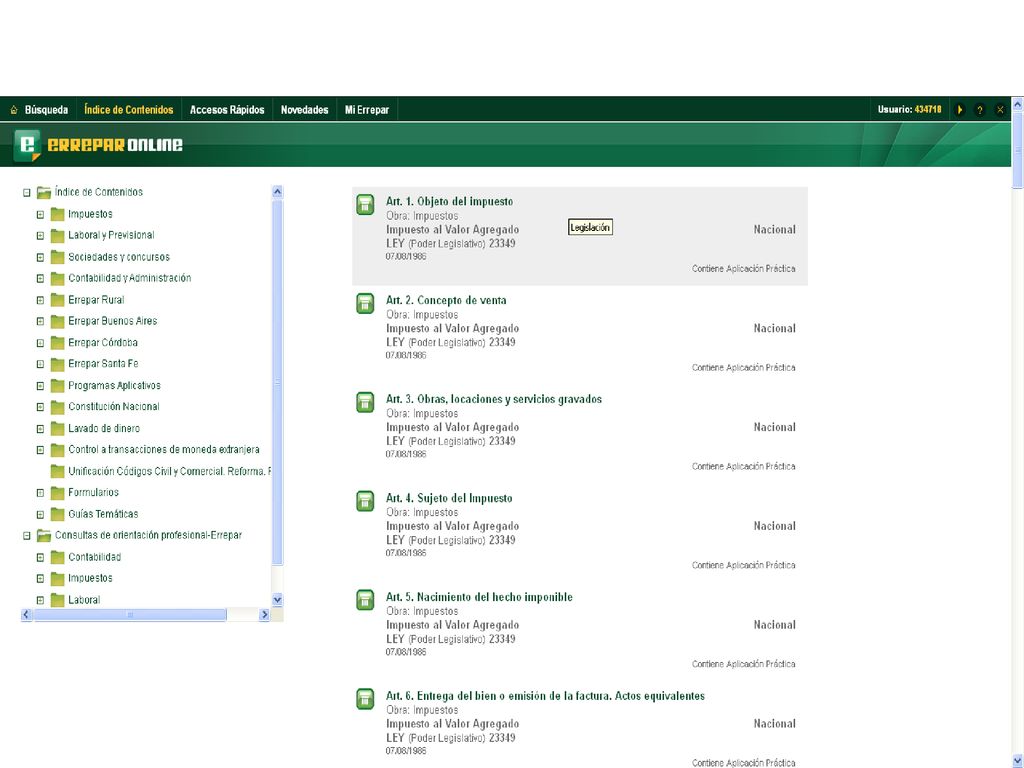Select the Lavado de dinero folder icon
This screenshot has width=1024, height=768.
[x=57, y=428]
